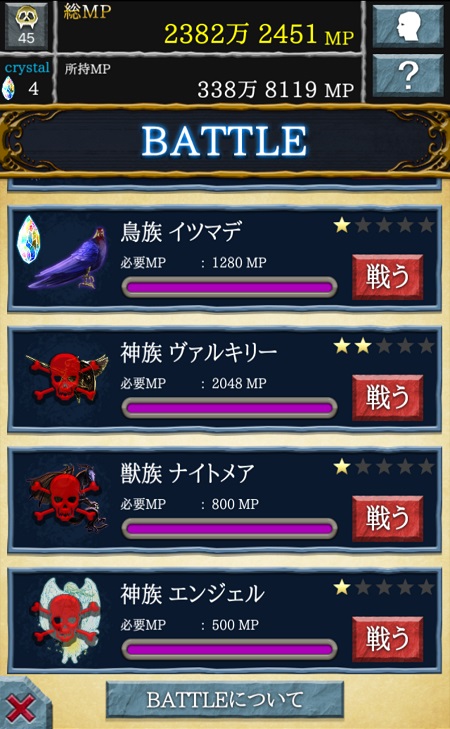Tap the rainbow crystal on Itsumade card
450x729 pixels.
[x=28, y=239]
